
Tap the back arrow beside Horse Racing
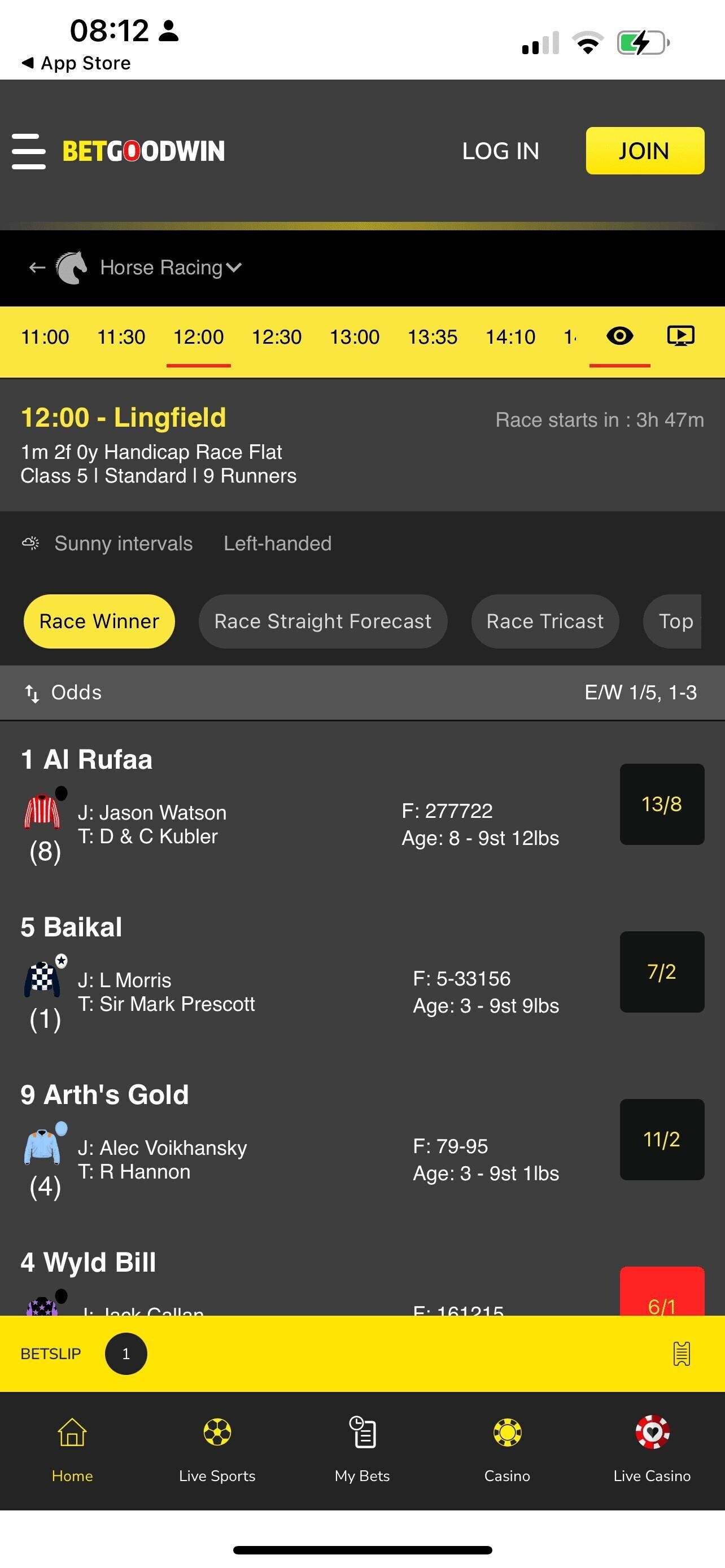(x=37, y=268)
